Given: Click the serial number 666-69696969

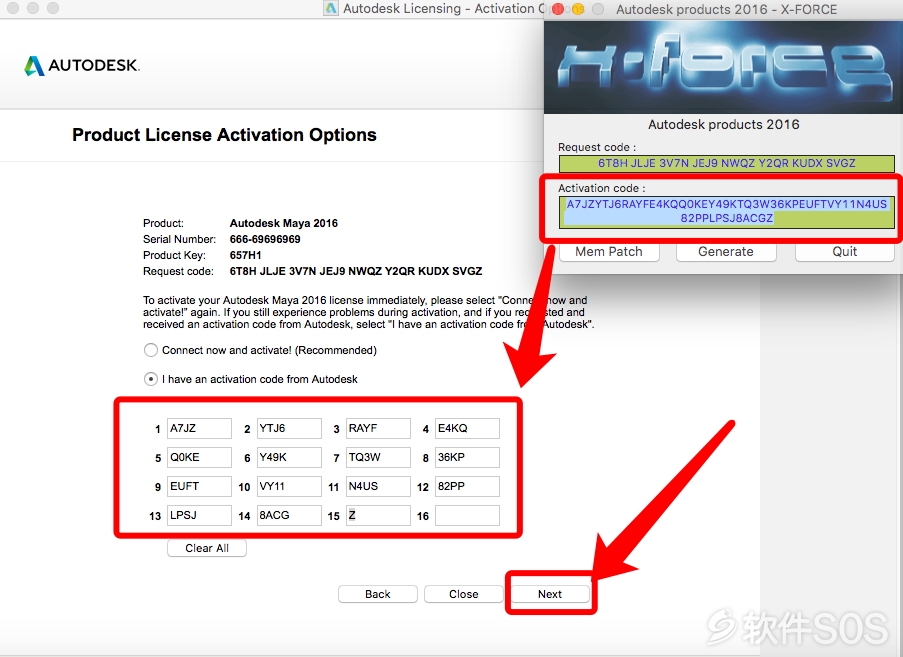Looking at the screenshot, I should pyautogui.click(x=265, y=239).
